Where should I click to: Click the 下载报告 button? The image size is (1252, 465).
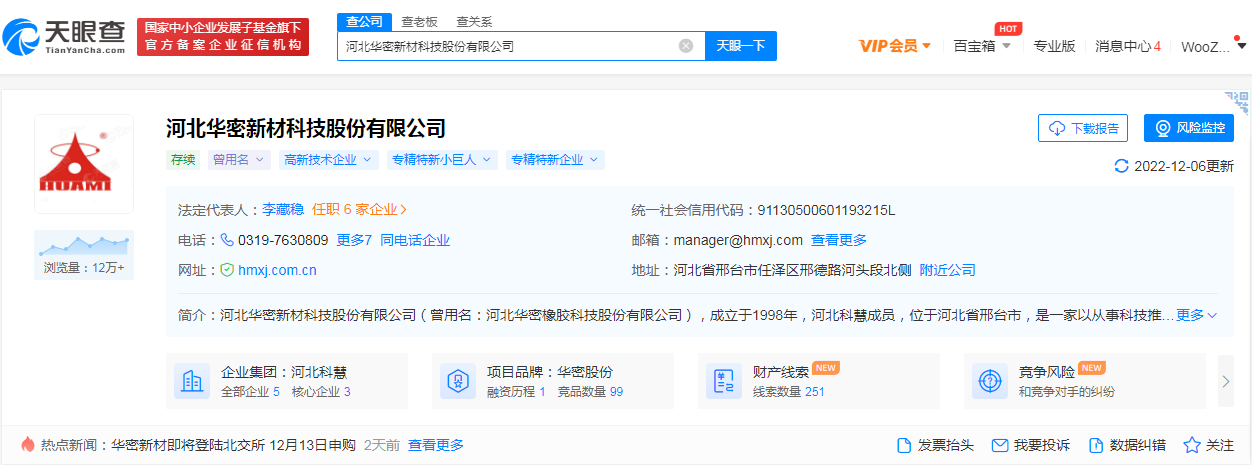tap(1083, 128)
